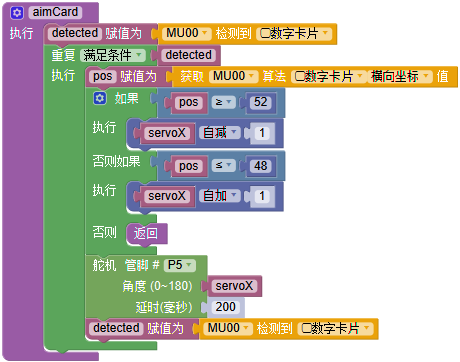Select the servoX variable in the 自加 block
Viewport: 460px width, 362px height.
(x=167, y=196)
